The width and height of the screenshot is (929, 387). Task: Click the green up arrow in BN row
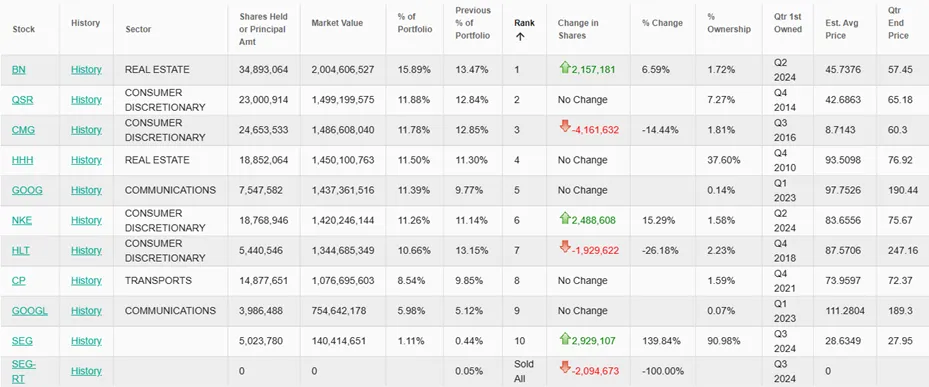[x=565, y=68]
